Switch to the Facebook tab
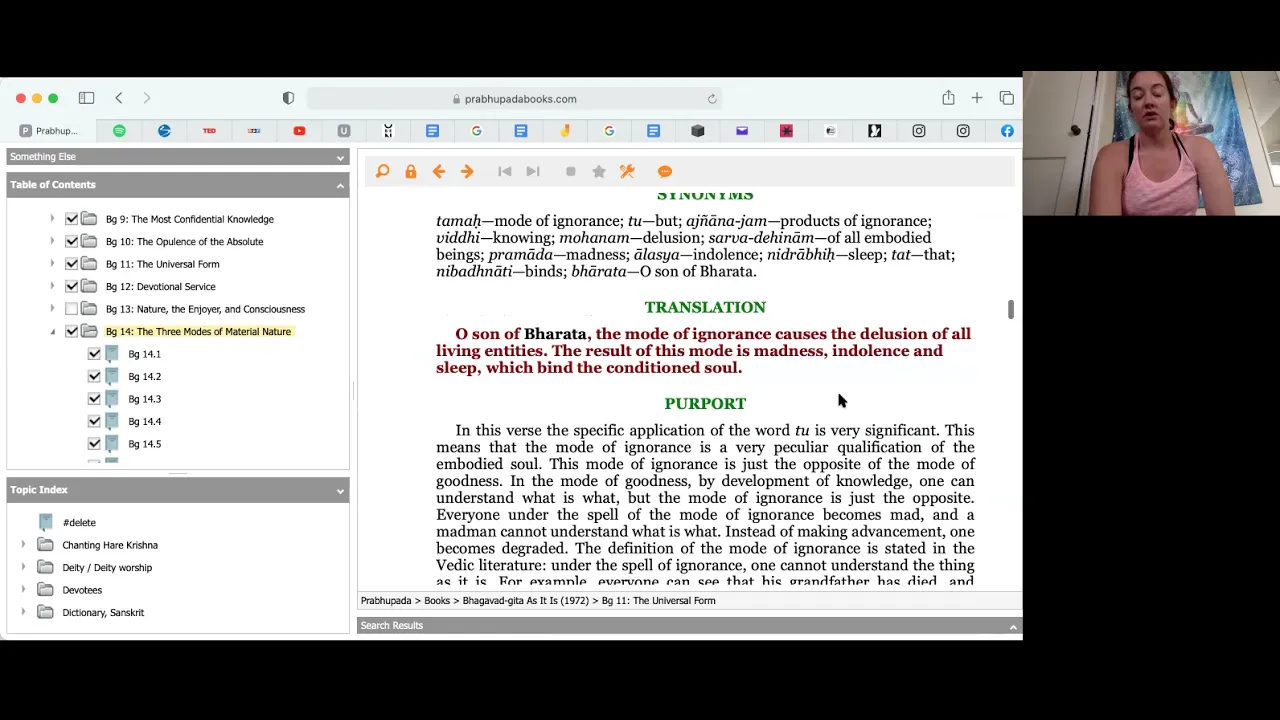The width and height of the screenshot is (1280, 720). [x=1007, y=131]
